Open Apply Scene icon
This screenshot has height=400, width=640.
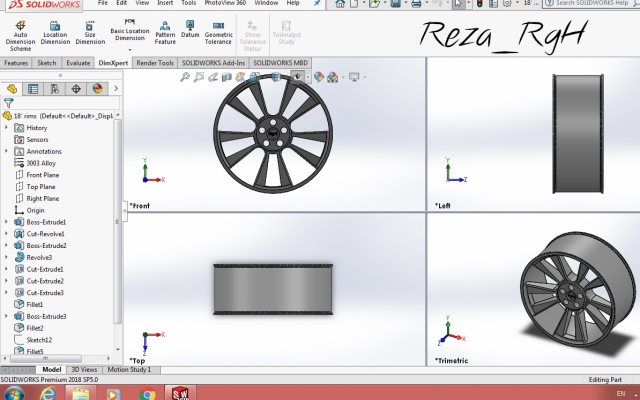click(x=333, y=77)
